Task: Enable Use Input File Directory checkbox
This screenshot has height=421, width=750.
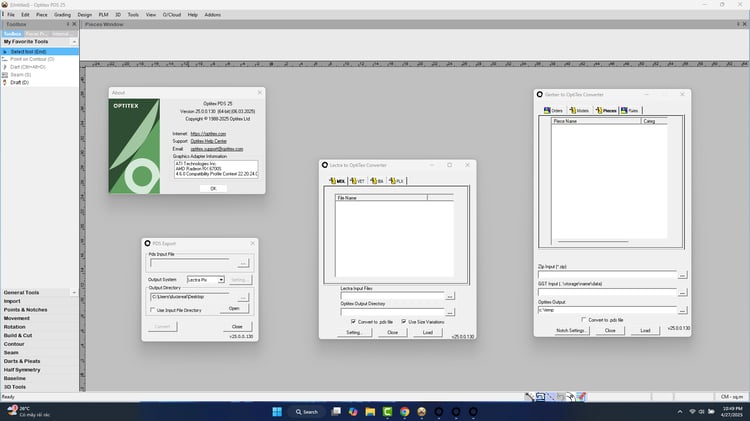Action: 153,310
